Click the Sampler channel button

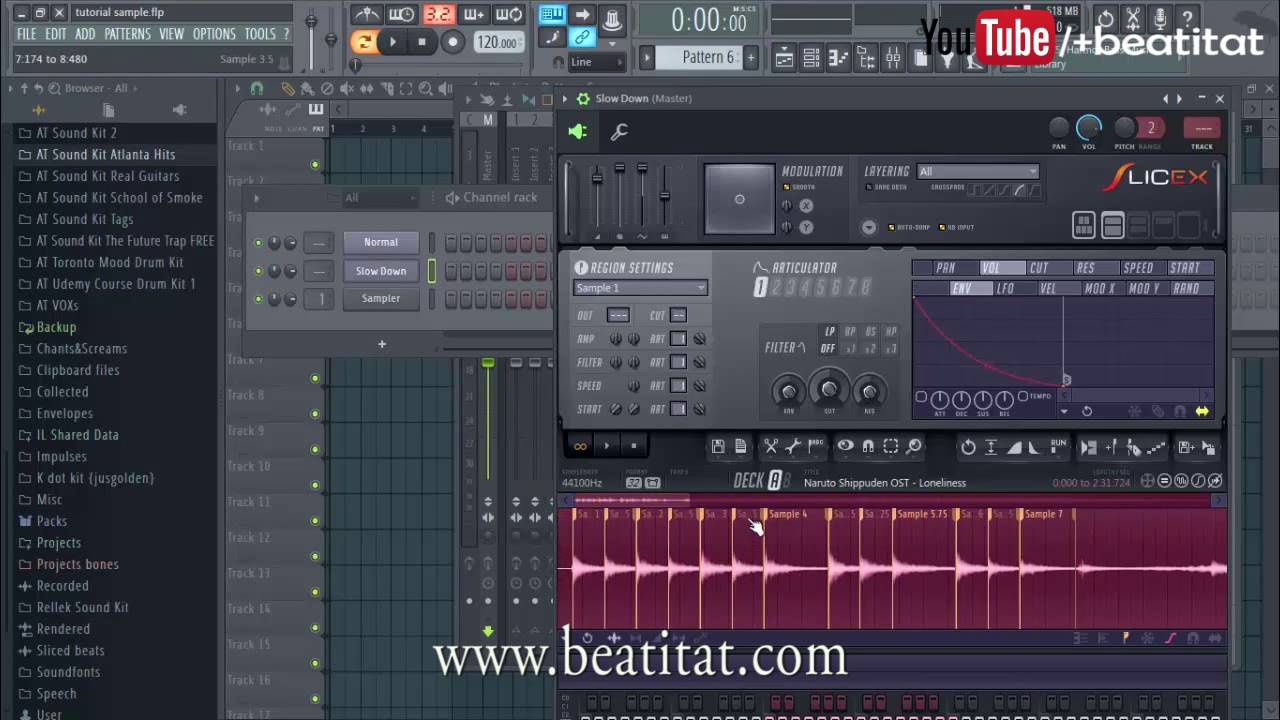click(381, 298)
